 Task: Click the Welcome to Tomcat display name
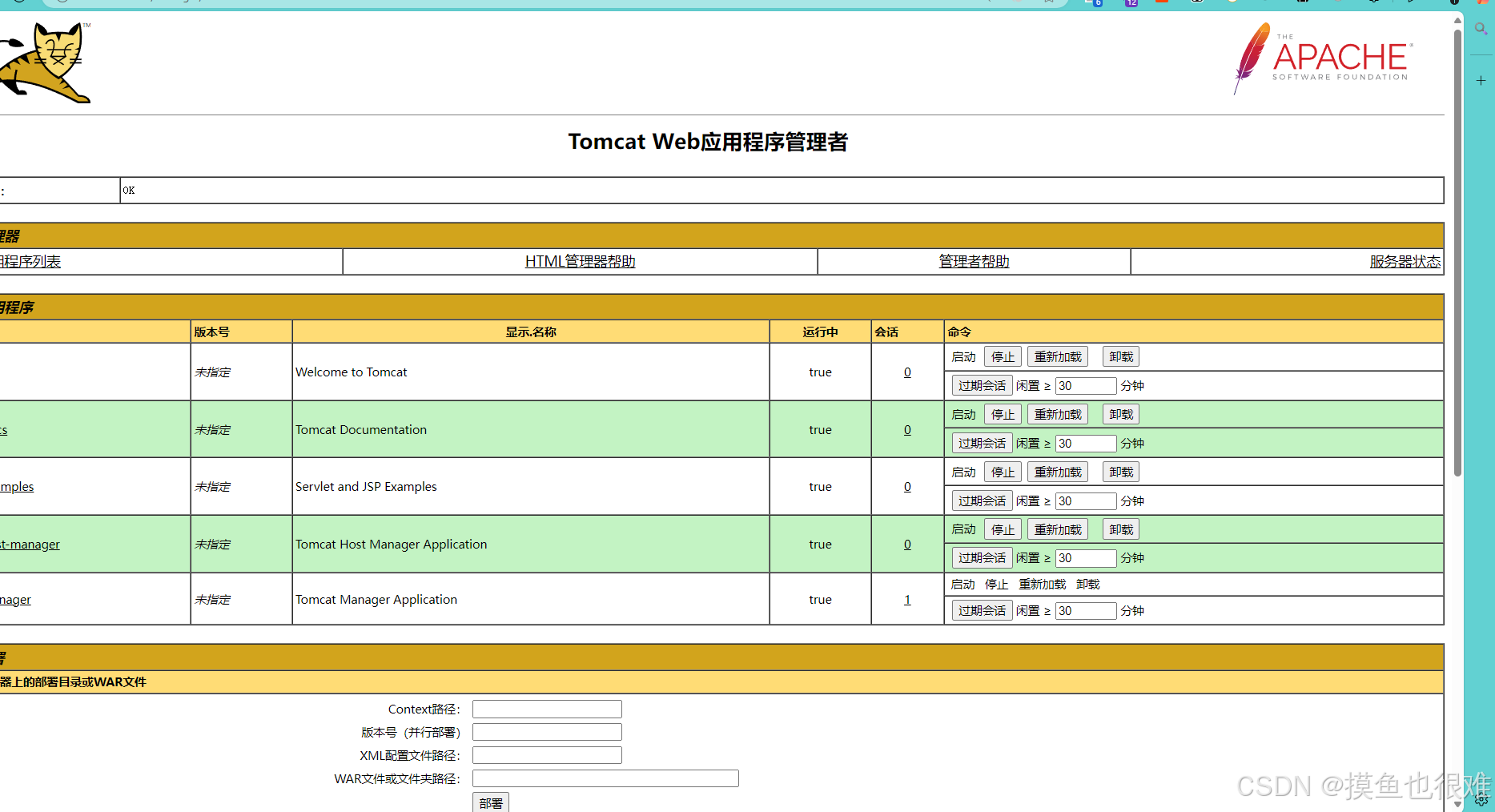click(351, 372)
